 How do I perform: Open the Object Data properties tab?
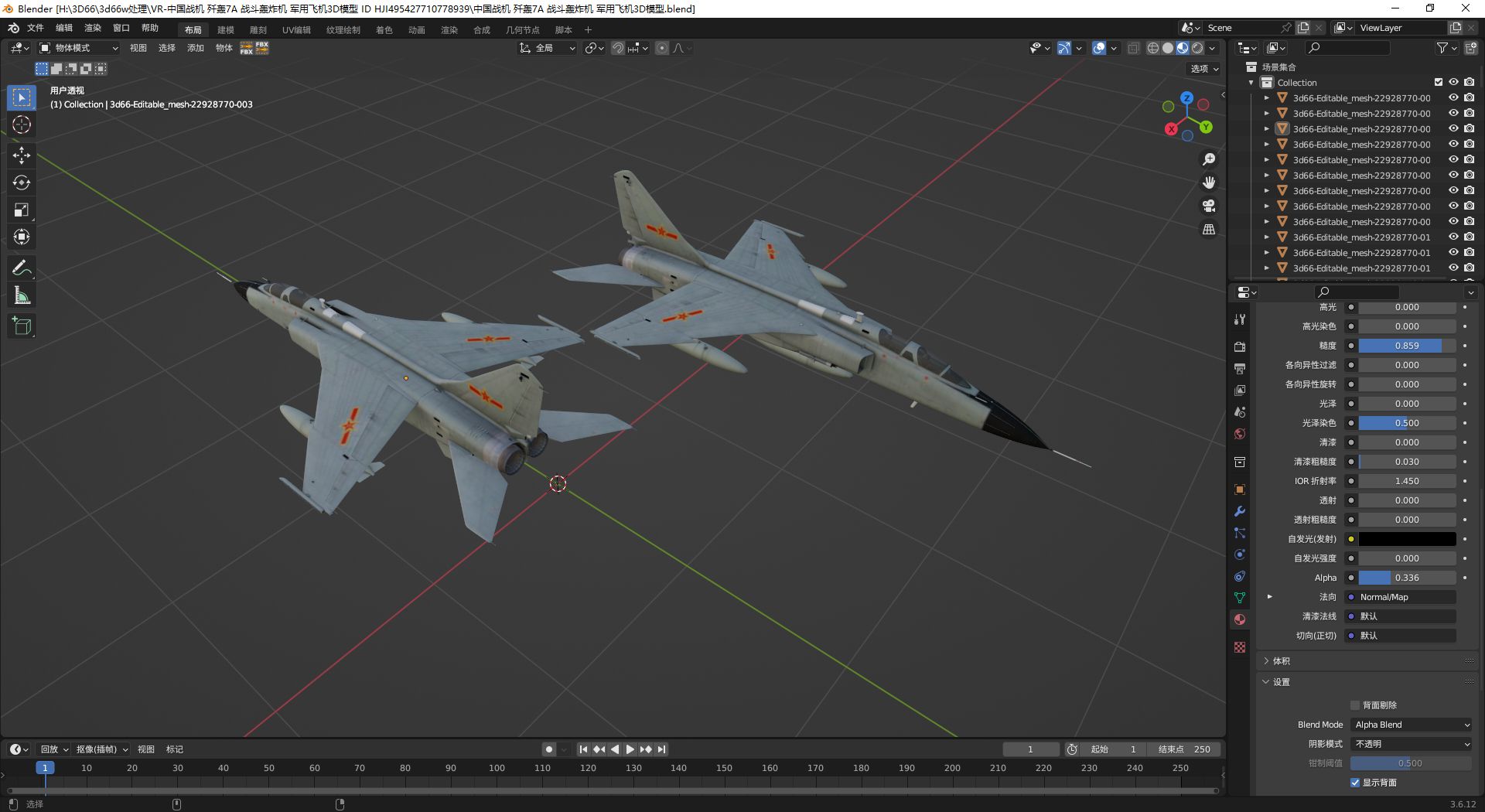coord(1240,598)
